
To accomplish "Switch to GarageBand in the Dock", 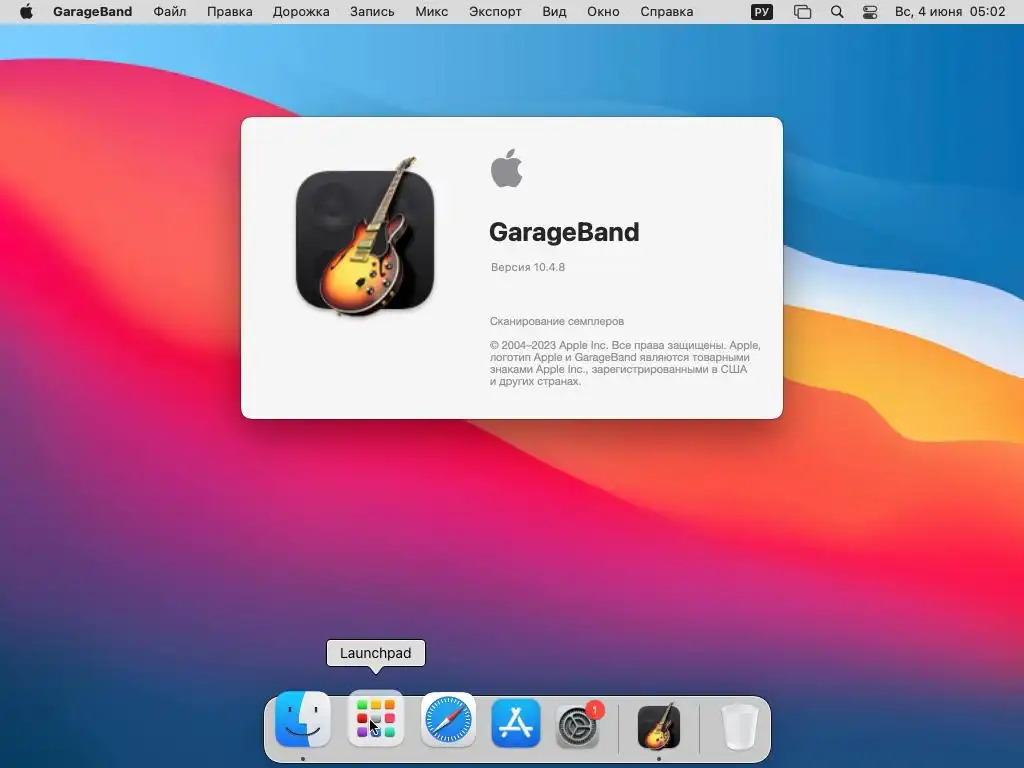I will point(659,726).
